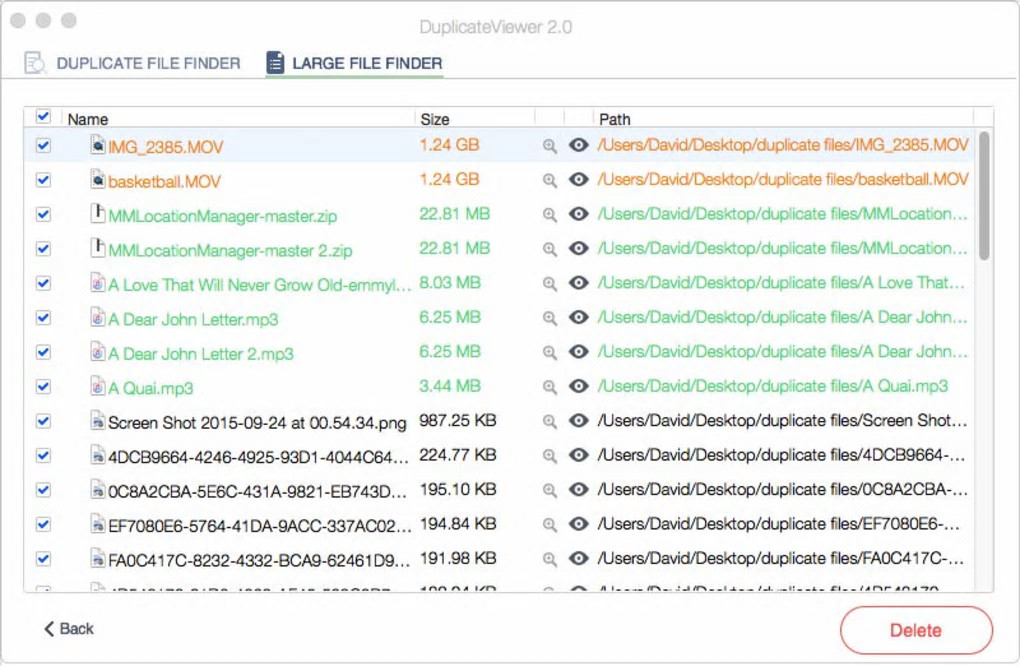This screenshot has width=1020, height=666.
Task: Click magnifier icon for MMLocationManager-master.zip
Action: tap(550, 215)
